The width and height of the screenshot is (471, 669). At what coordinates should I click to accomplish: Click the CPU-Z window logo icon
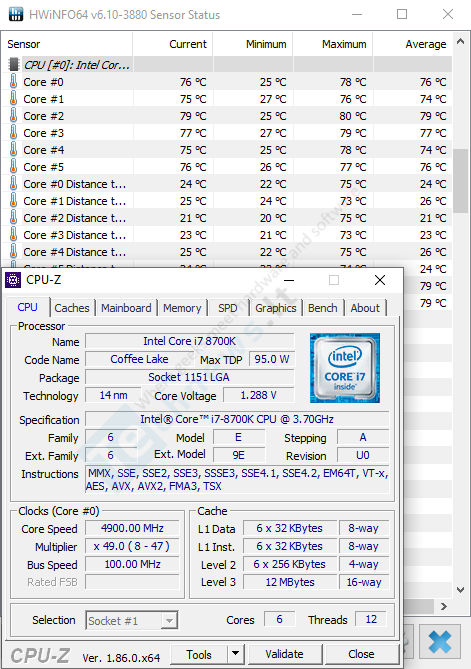point(13,280)
